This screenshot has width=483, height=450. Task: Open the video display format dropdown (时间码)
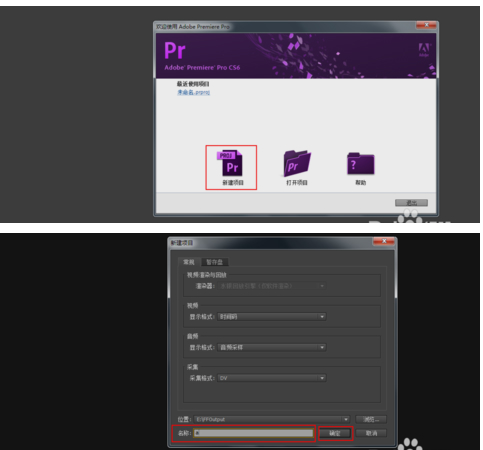[272, 317]
